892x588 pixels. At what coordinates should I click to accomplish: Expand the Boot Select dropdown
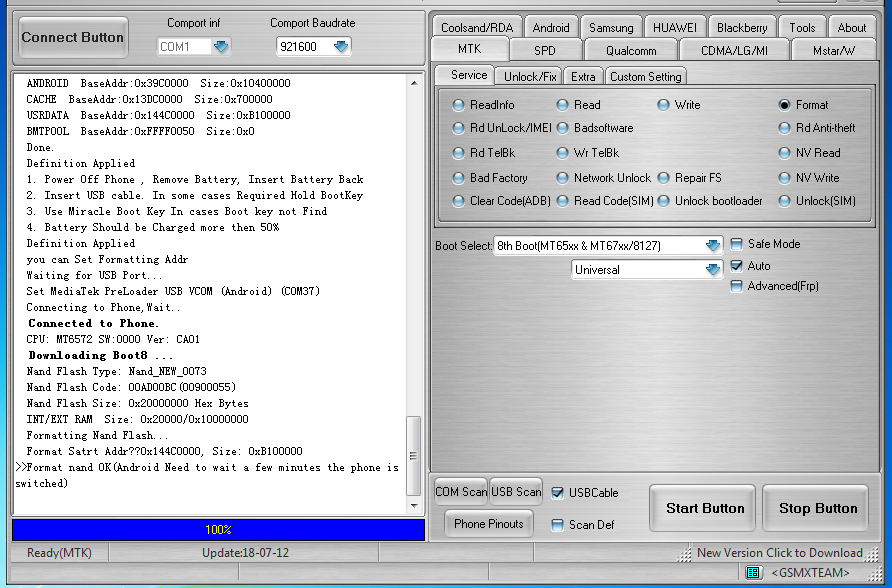click(712, 246)
